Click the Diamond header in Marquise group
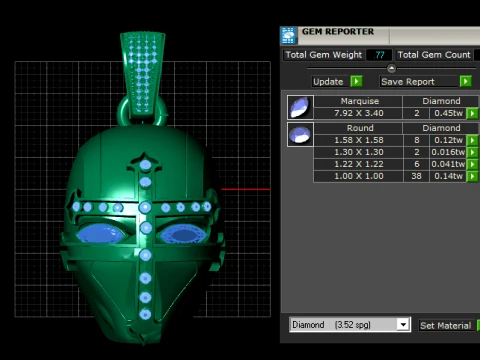Image resolution: width=480 pixels, height=360 pixels. pyautogui.click(x=441, y=101)
